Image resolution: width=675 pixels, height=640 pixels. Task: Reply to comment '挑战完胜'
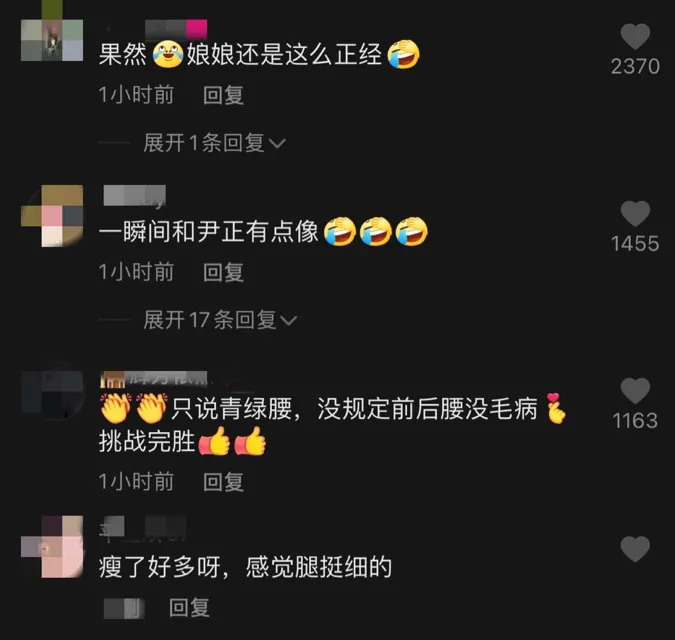(223, 482)
